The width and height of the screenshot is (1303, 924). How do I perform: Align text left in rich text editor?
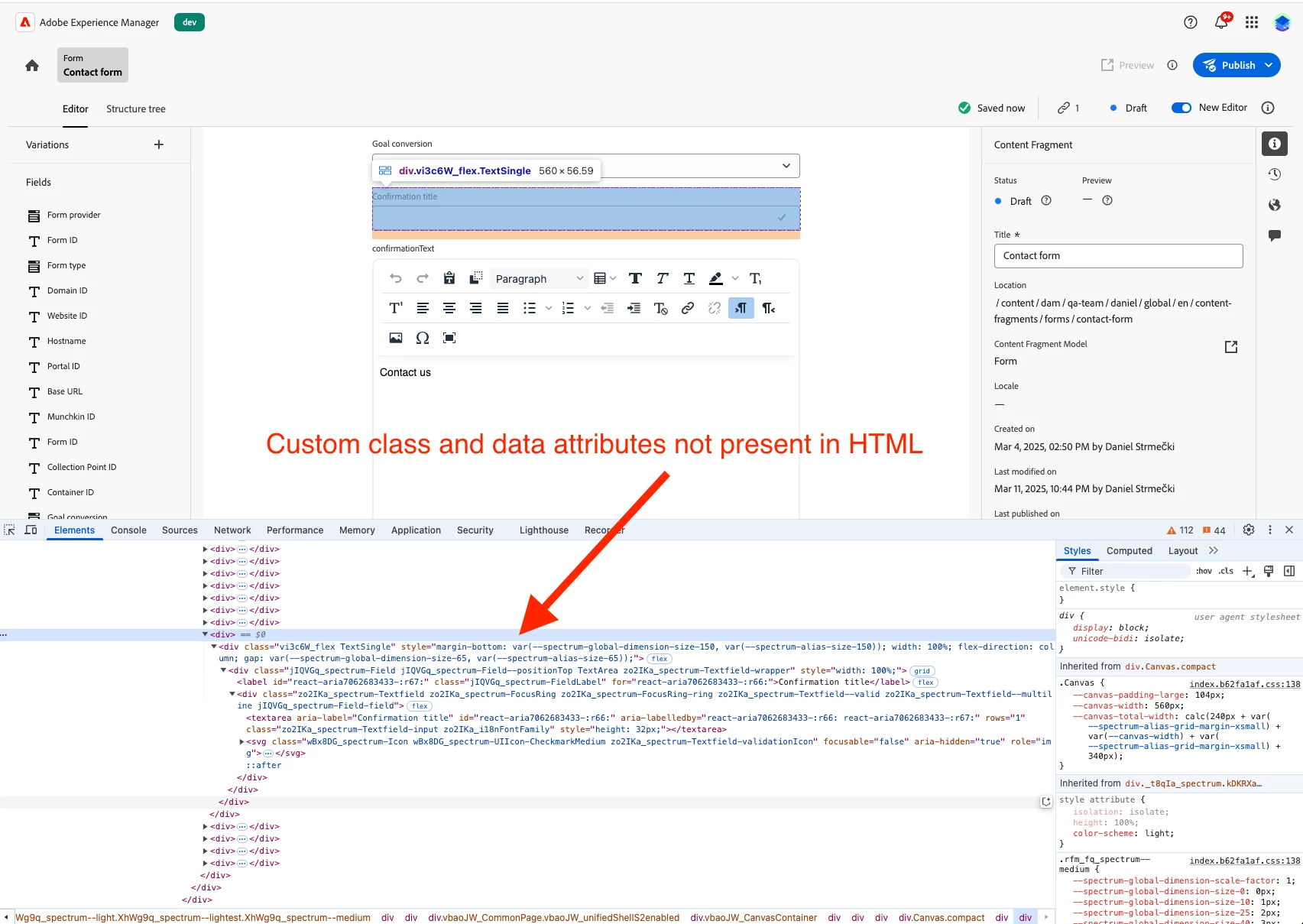click(x=423, y=308)
